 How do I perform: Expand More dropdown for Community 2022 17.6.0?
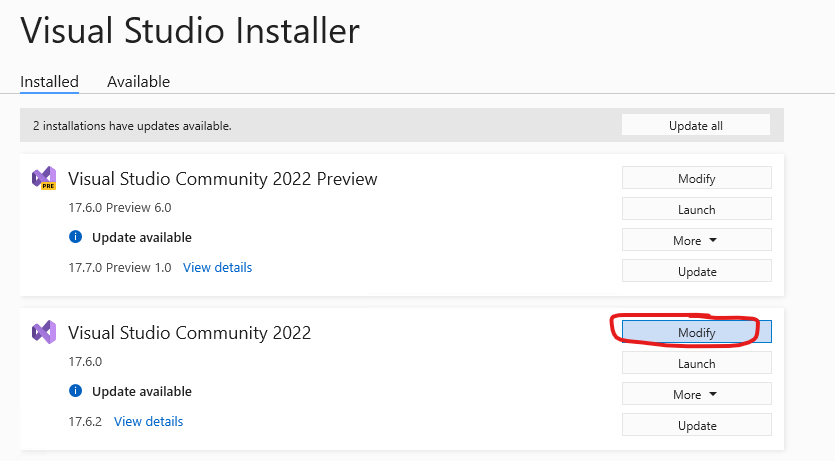click(697, 394)
